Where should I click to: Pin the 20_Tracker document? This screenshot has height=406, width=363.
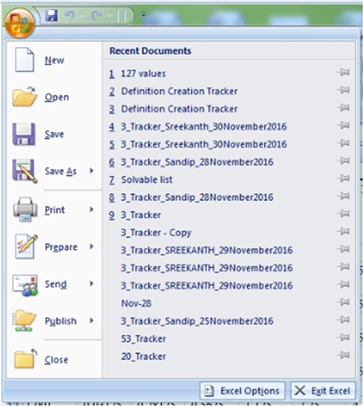[x=343, y=355]
